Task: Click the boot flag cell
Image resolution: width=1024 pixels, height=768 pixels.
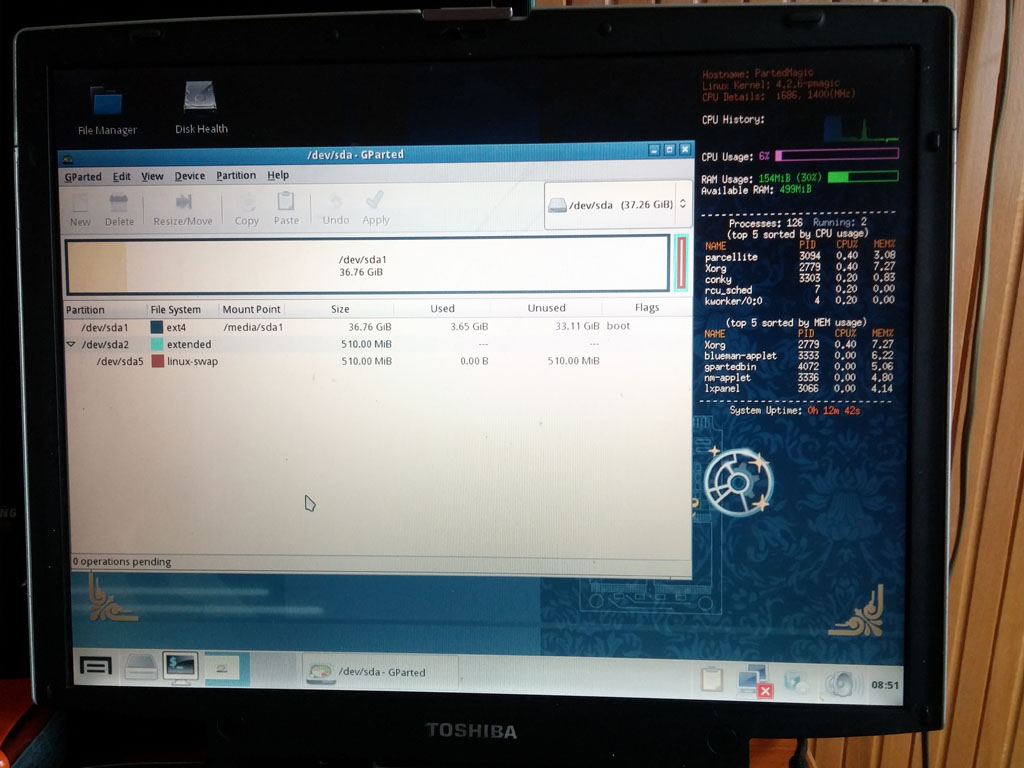Action: coord(618,325)
